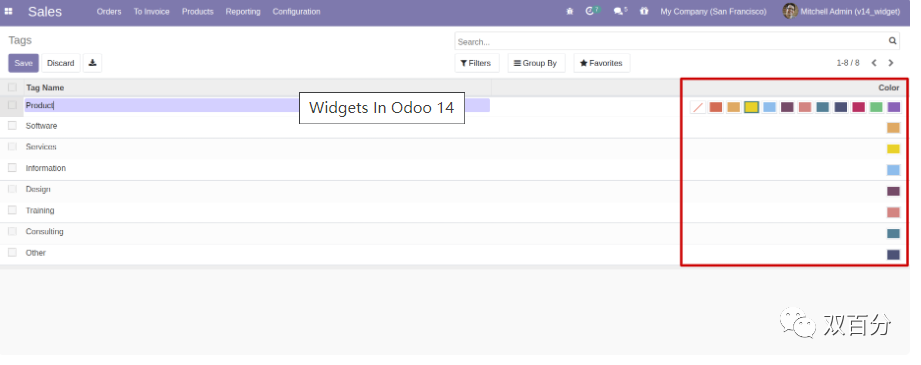This screenshot has width=921, height=365.
Task: Click the search magnifier icon
Action: (893, 41)
